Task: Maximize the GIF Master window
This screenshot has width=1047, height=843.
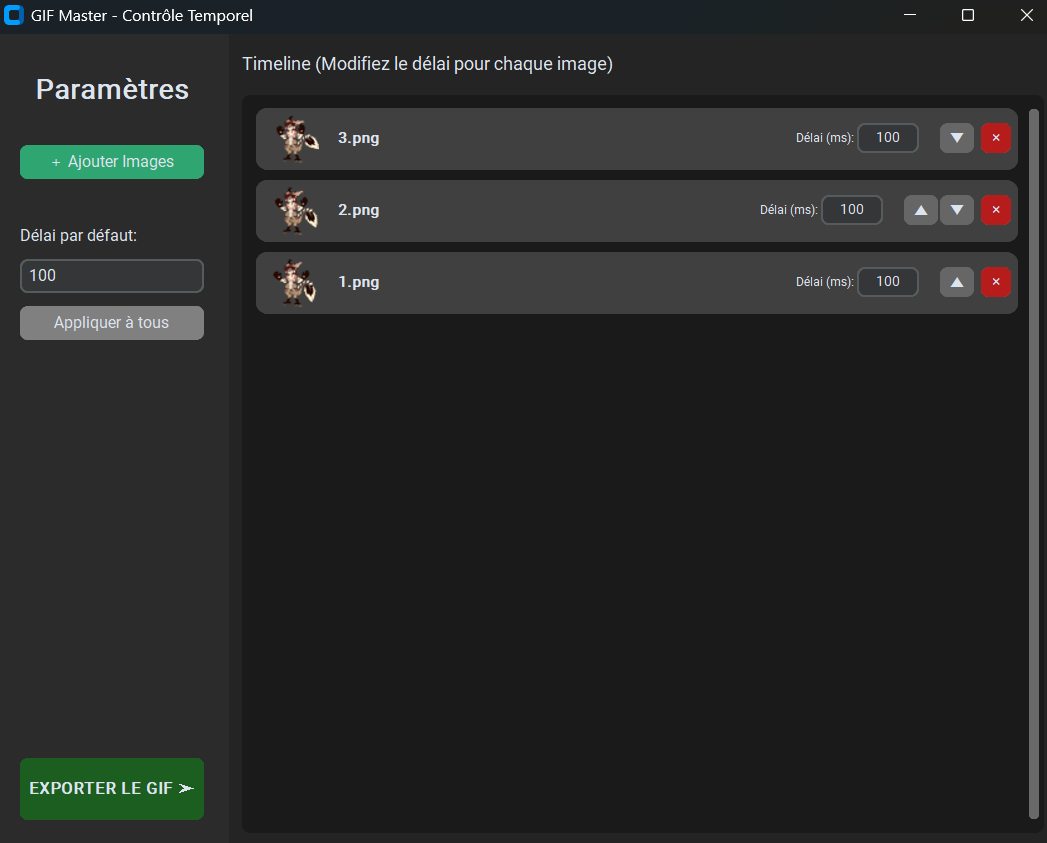Action: pos(968,16)
